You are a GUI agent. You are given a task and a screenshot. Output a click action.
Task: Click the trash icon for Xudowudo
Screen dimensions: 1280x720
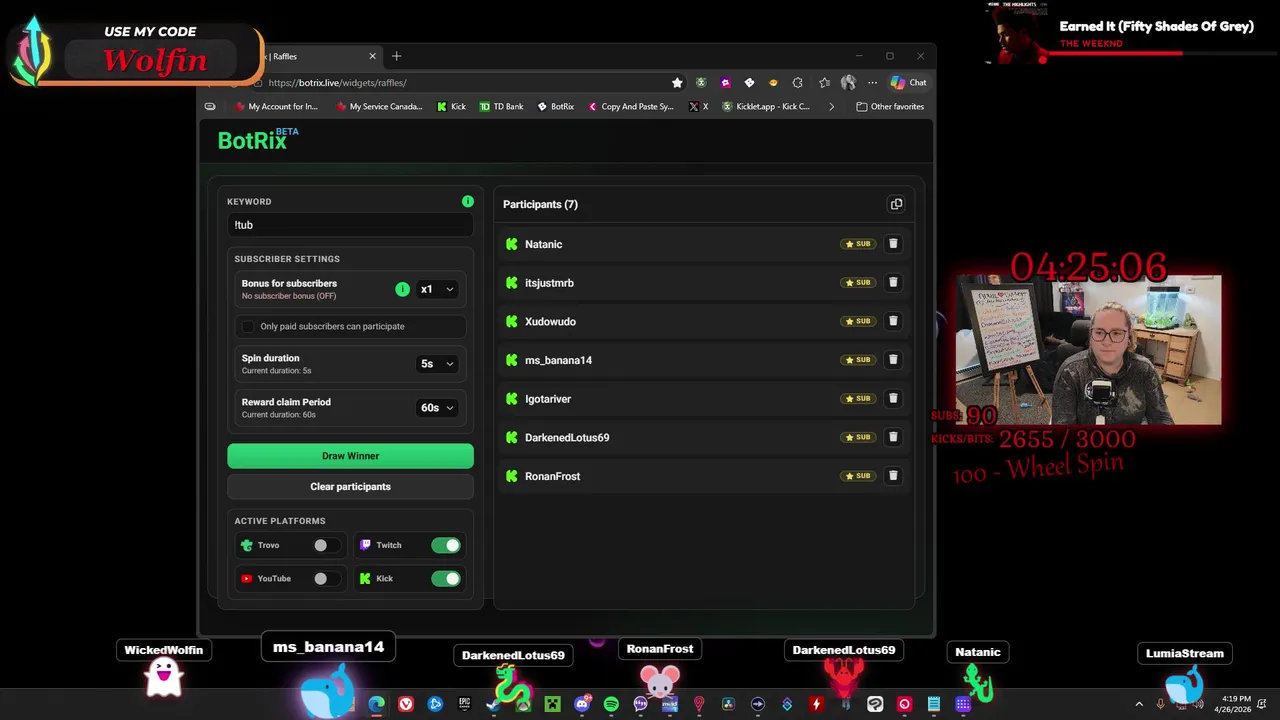tap(893, 321)
